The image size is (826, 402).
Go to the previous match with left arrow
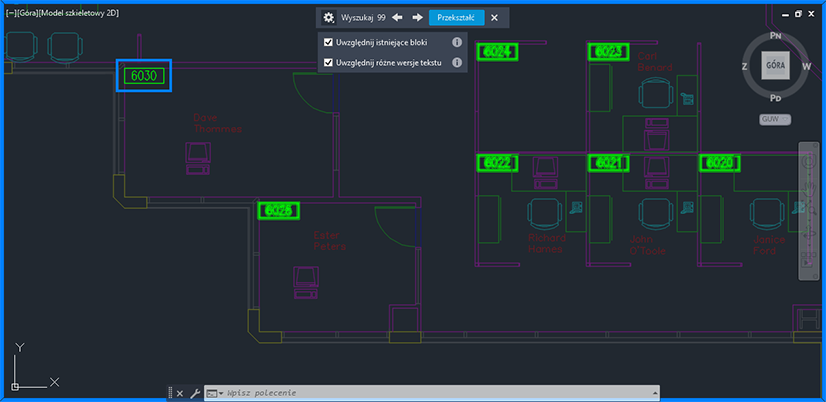click(397, 18)
